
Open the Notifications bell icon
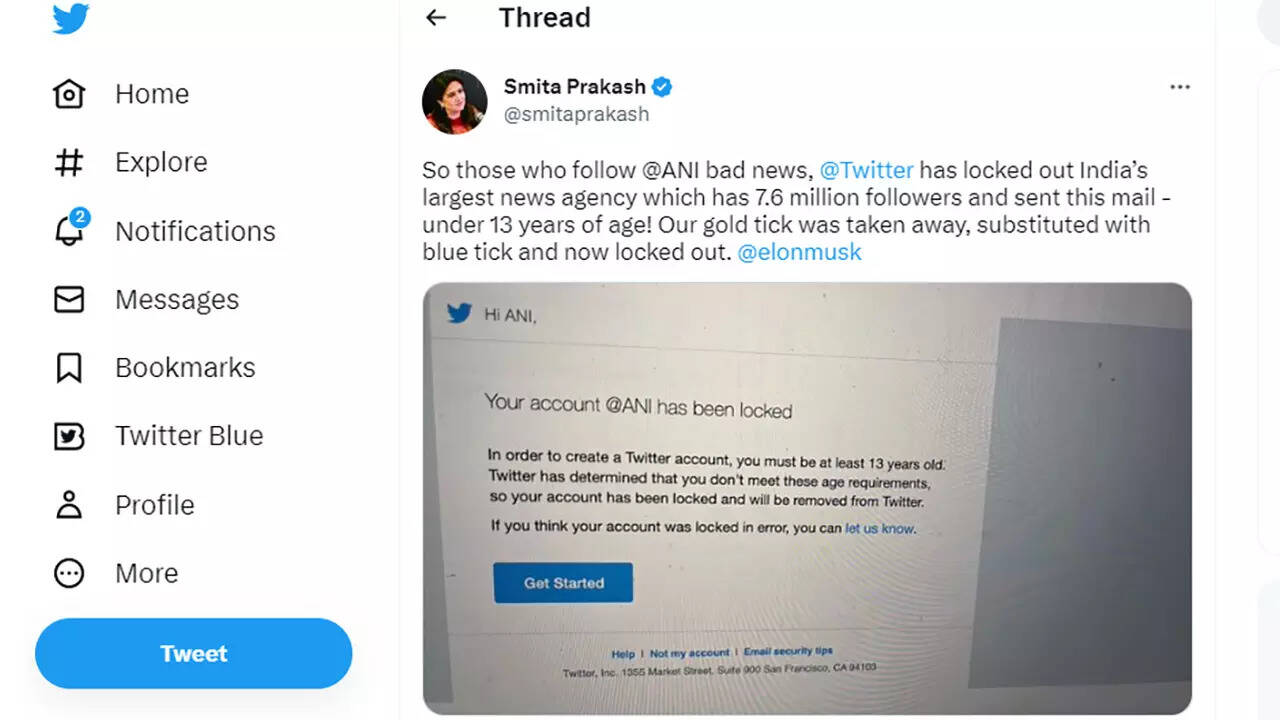click(69, 230)
